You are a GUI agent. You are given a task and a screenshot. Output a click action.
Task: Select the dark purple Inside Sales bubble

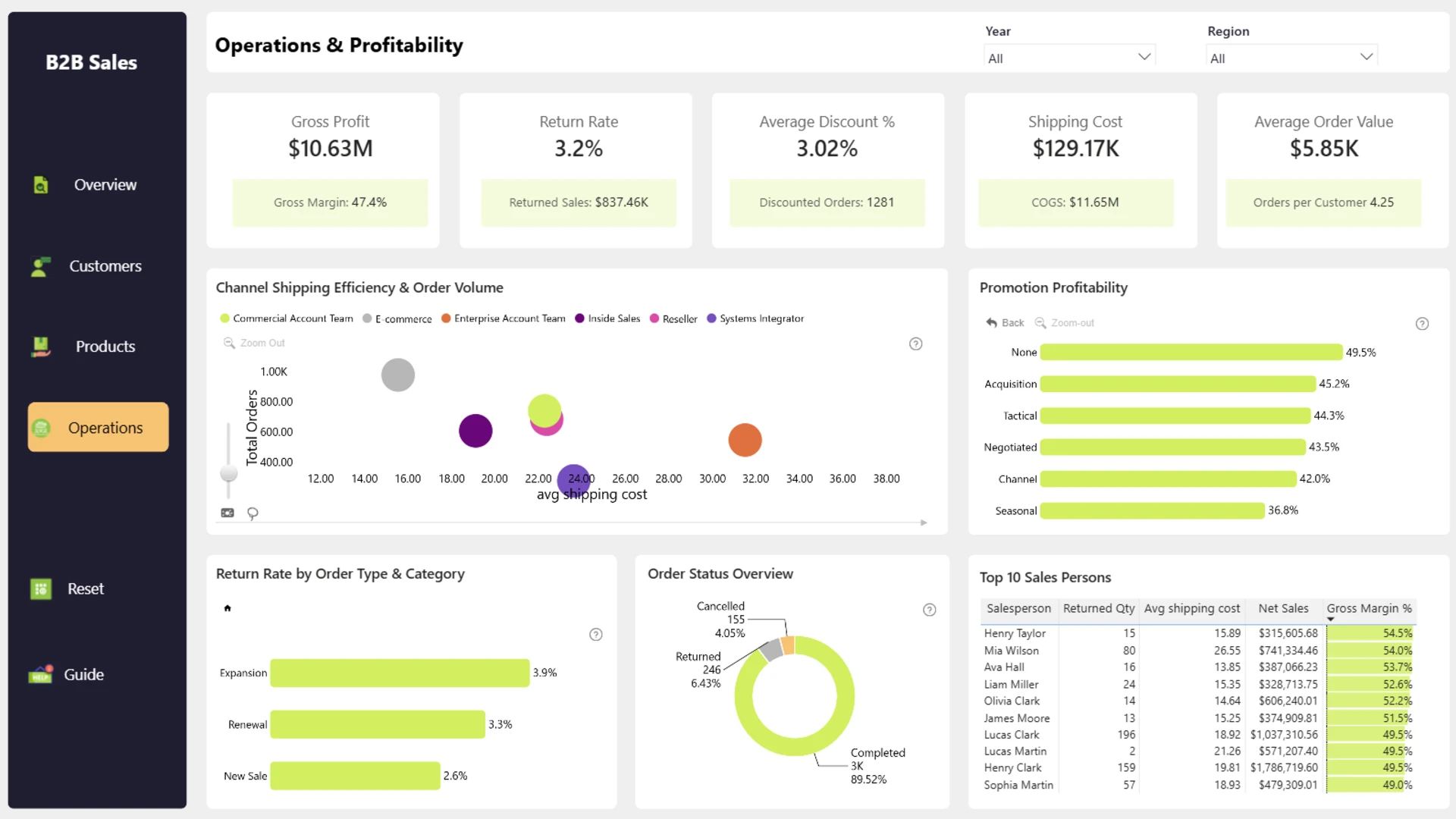pyautogui.click(x=475, y=431)
